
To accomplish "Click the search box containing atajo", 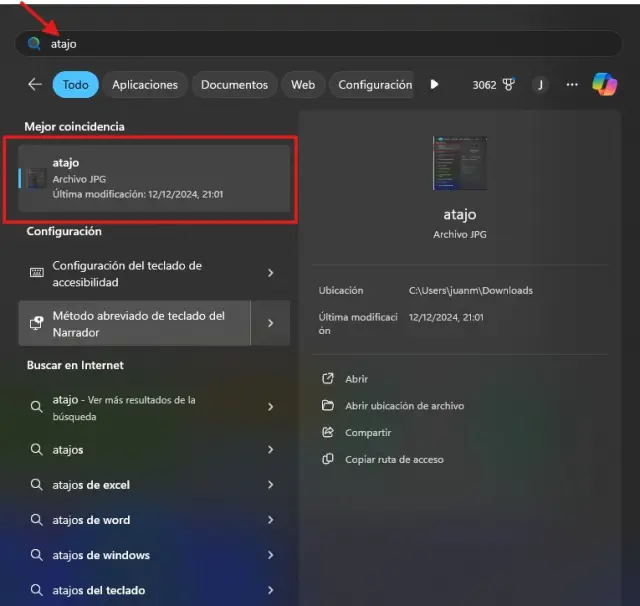I will click(x=320, y=44).
